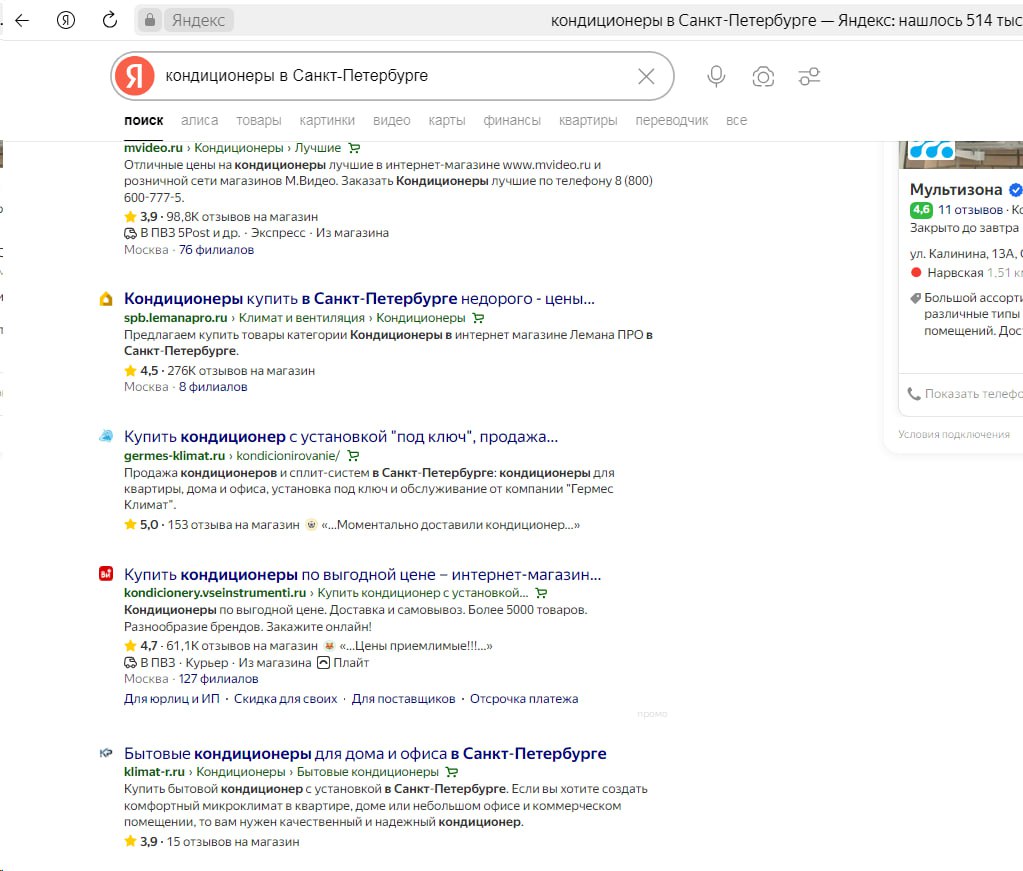Start voice search with microphone icon
The image size is (1023, 871).
click(x=716, y=76)
